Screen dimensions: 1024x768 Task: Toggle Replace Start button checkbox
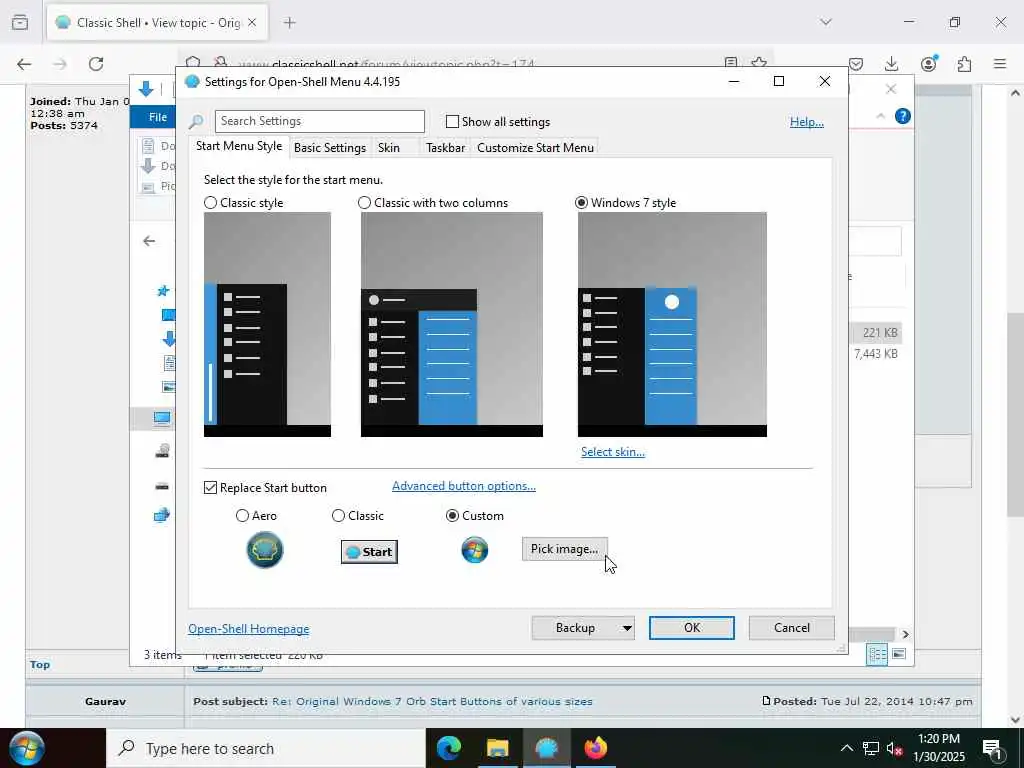point(210,488)
